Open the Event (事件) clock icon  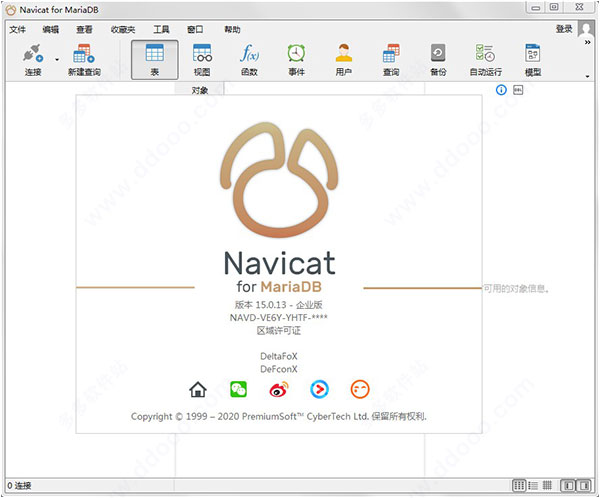[297, 60]
